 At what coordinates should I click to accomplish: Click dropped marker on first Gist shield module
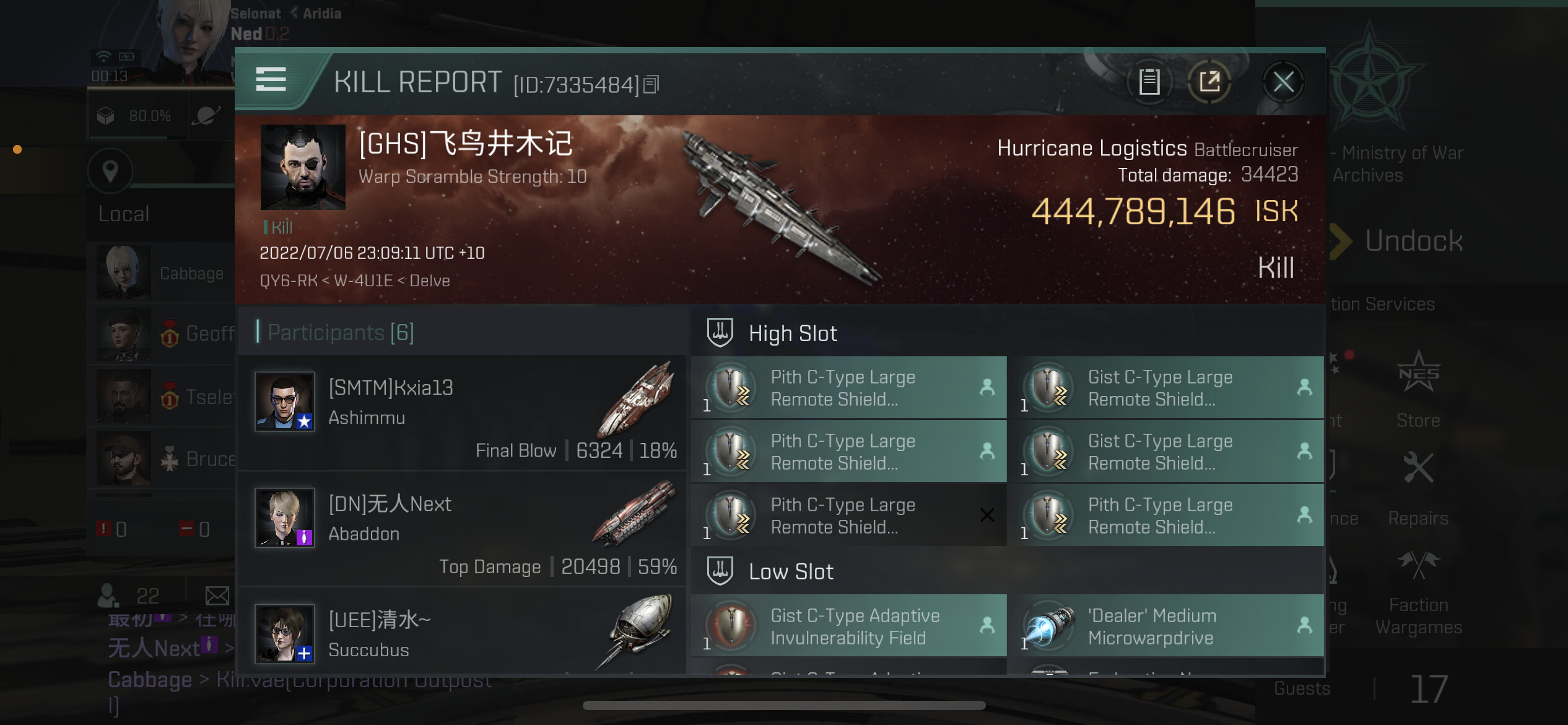(1304, 387)
